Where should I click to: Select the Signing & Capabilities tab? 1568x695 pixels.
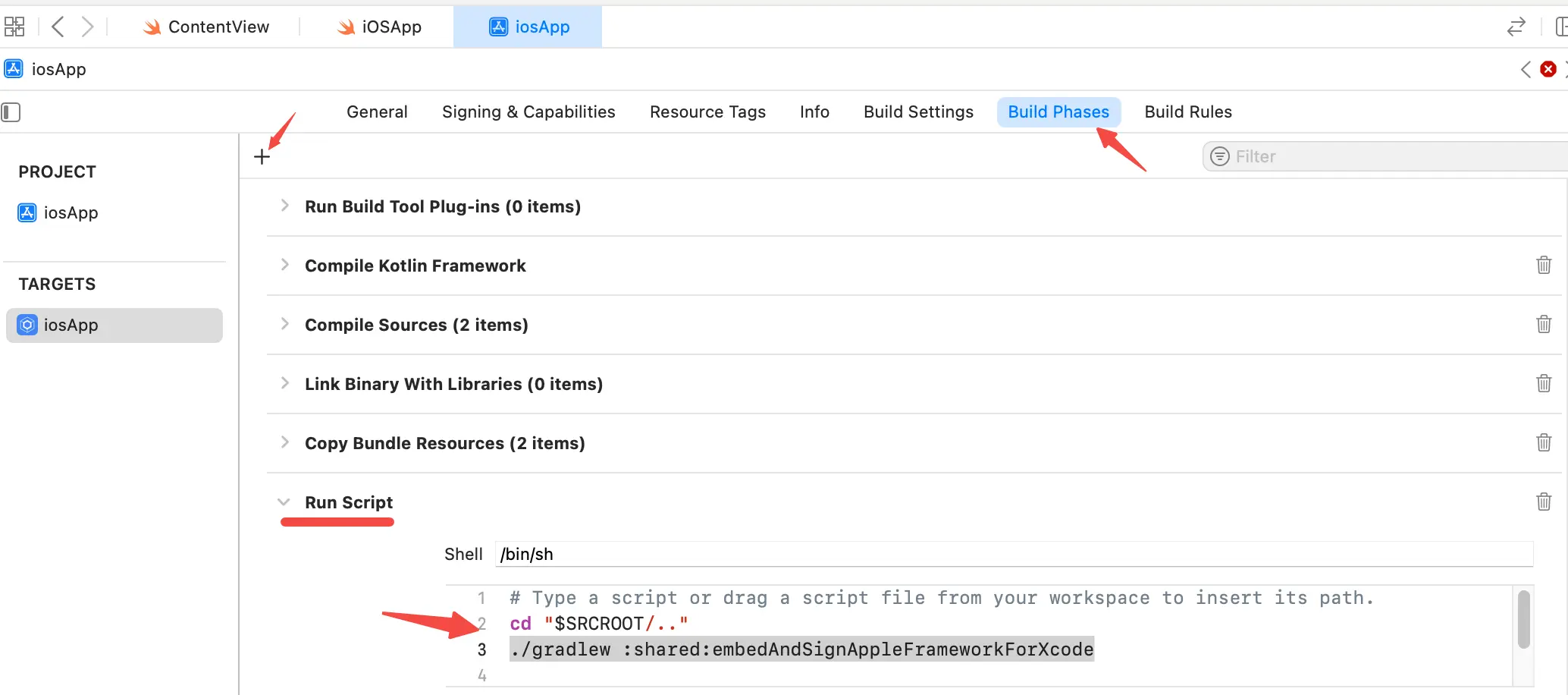pyautogui.click(x=528, y=112)
